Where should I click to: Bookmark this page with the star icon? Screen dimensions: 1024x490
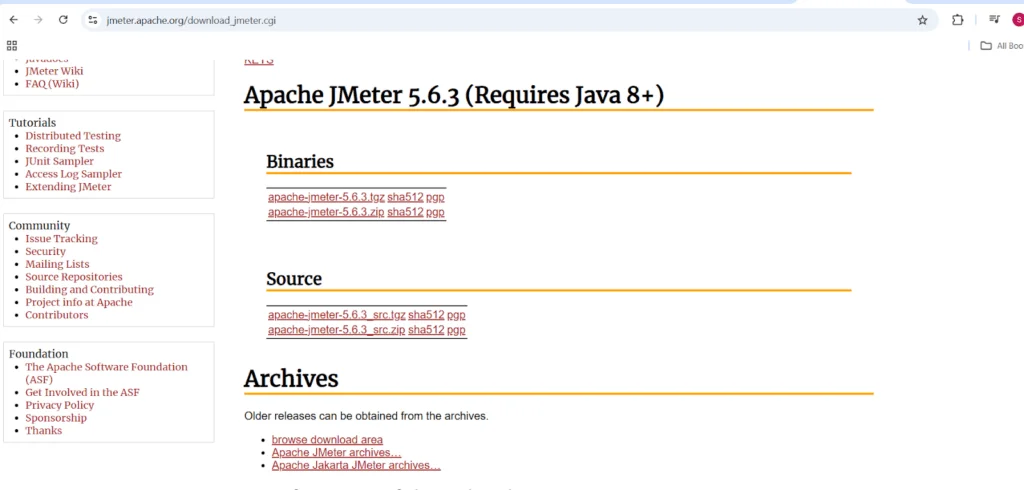click(x=922, y=20)
